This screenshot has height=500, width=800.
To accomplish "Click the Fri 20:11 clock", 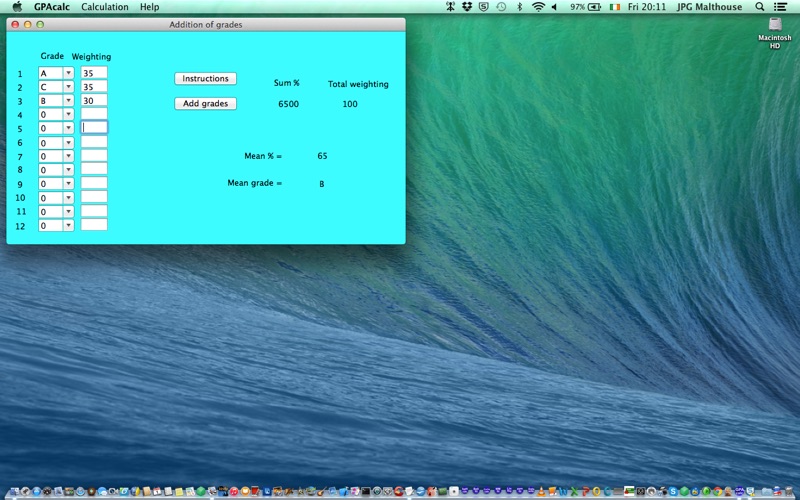I will pyautogui.click(x=647, y=7).
